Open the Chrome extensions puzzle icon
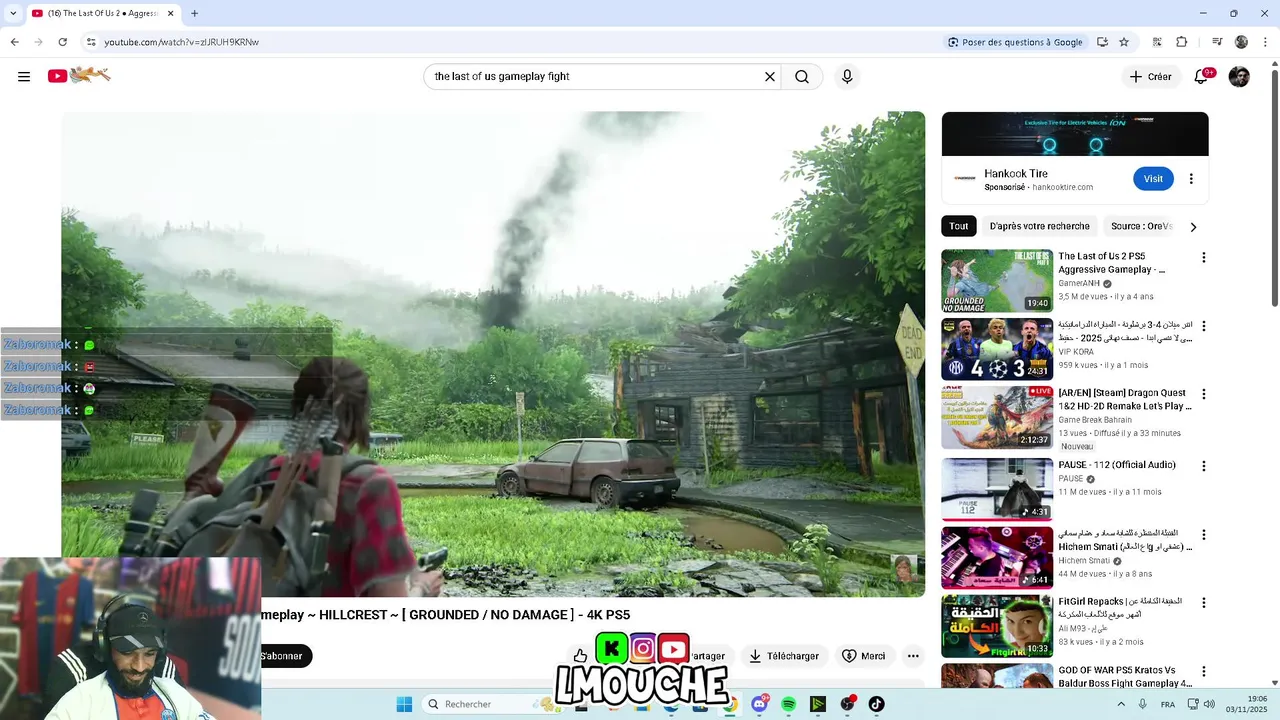 click(x=1181, y=42)
